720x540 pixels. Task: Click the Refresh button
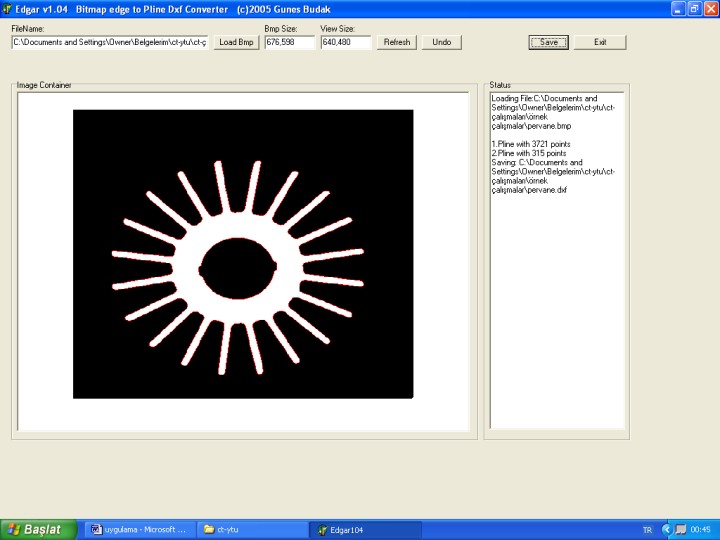point(397,43)
